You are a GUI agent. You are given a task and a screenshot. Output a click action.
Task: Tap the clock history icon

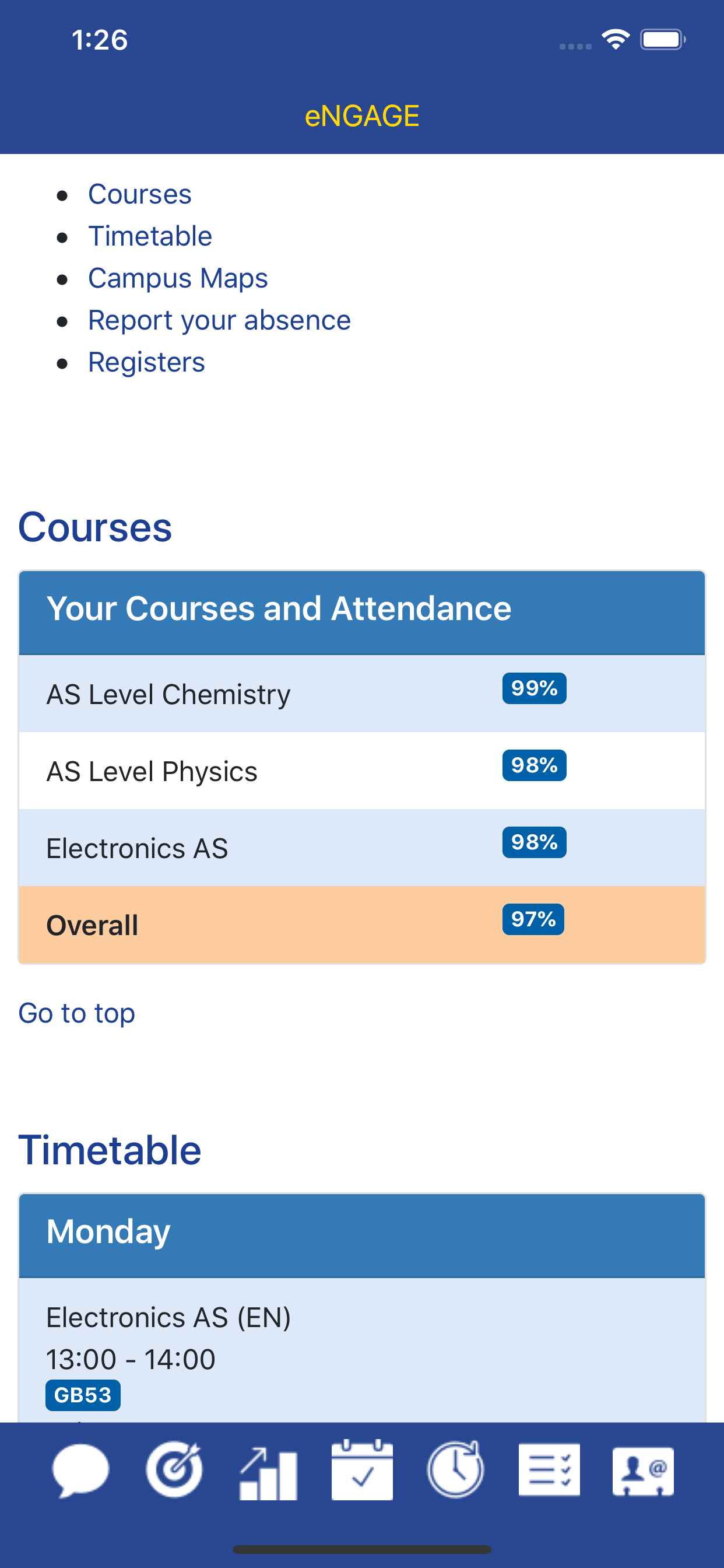pyautogui.click(x=456, y=1469)
